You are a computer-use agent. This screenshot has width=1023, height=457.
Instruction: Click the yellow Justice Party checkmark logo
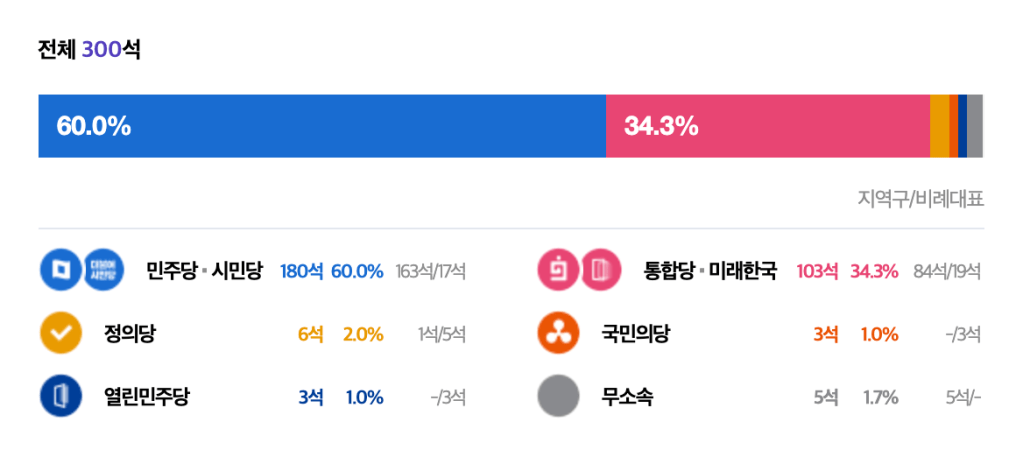[x=60, y=334]
